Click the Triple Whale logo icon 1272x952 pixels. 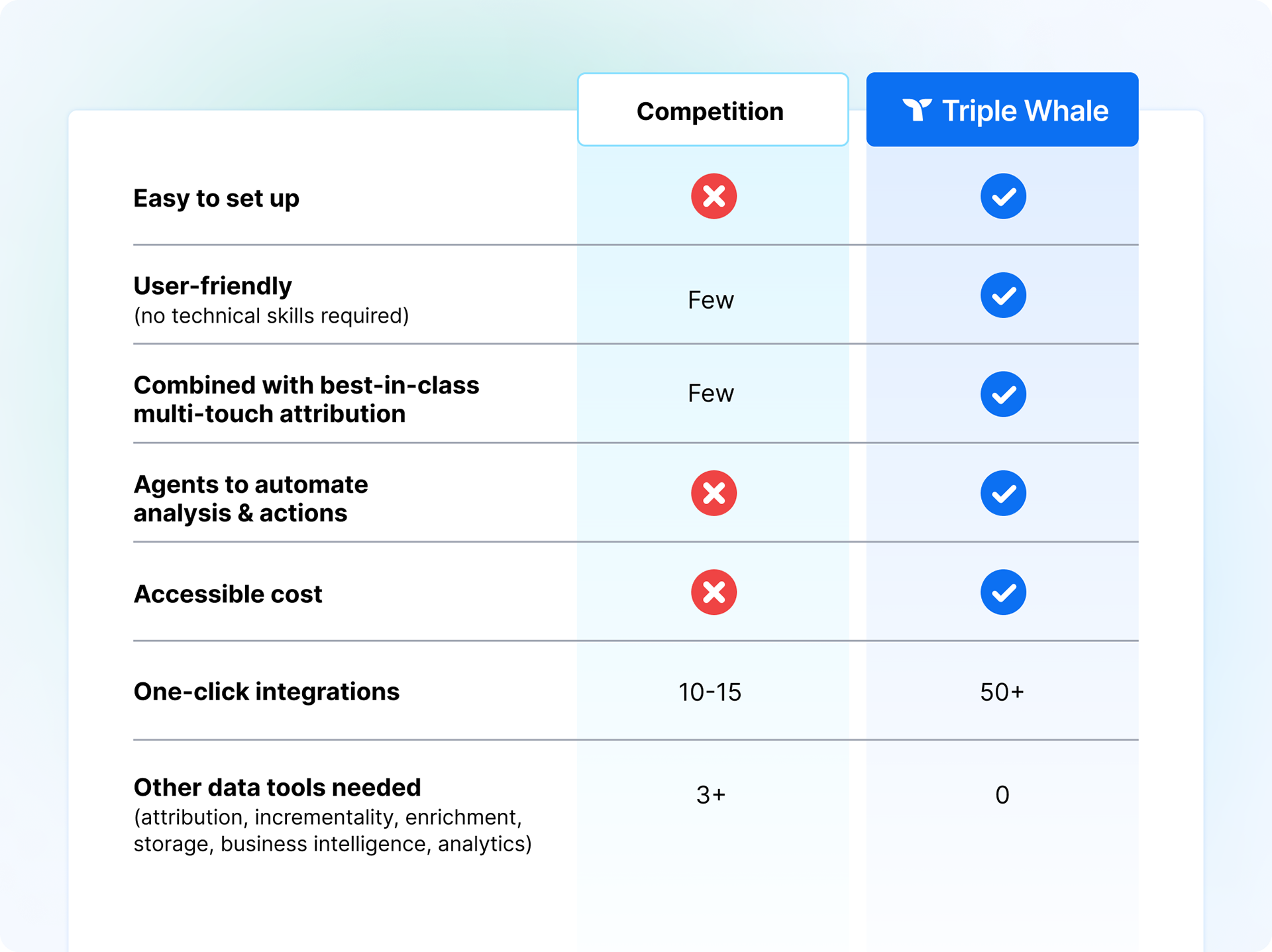(x=917, y=110)
